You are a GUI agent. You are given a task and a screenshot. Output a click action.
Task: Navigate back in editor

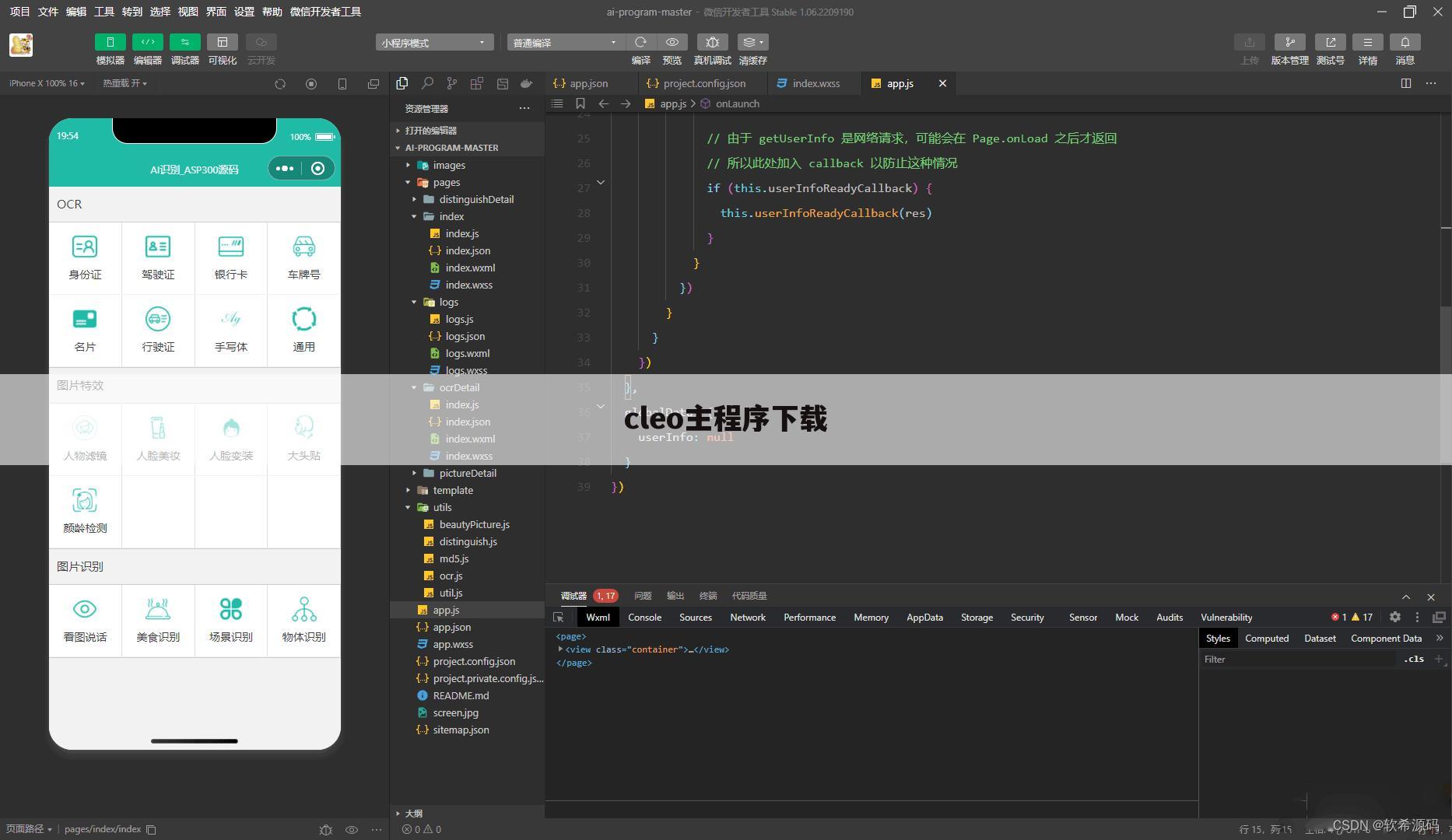[x=603, y=103]
